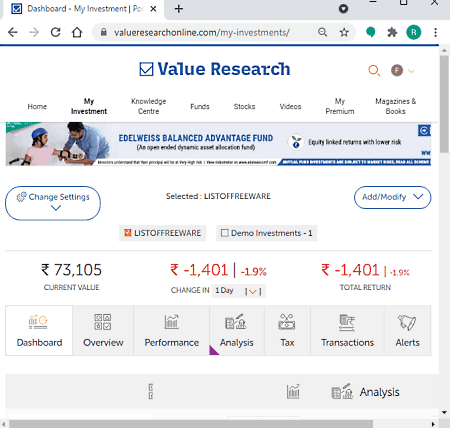Open My Premium menu item
The height and width of the screenshot is (428, 450).
point(340,106)
